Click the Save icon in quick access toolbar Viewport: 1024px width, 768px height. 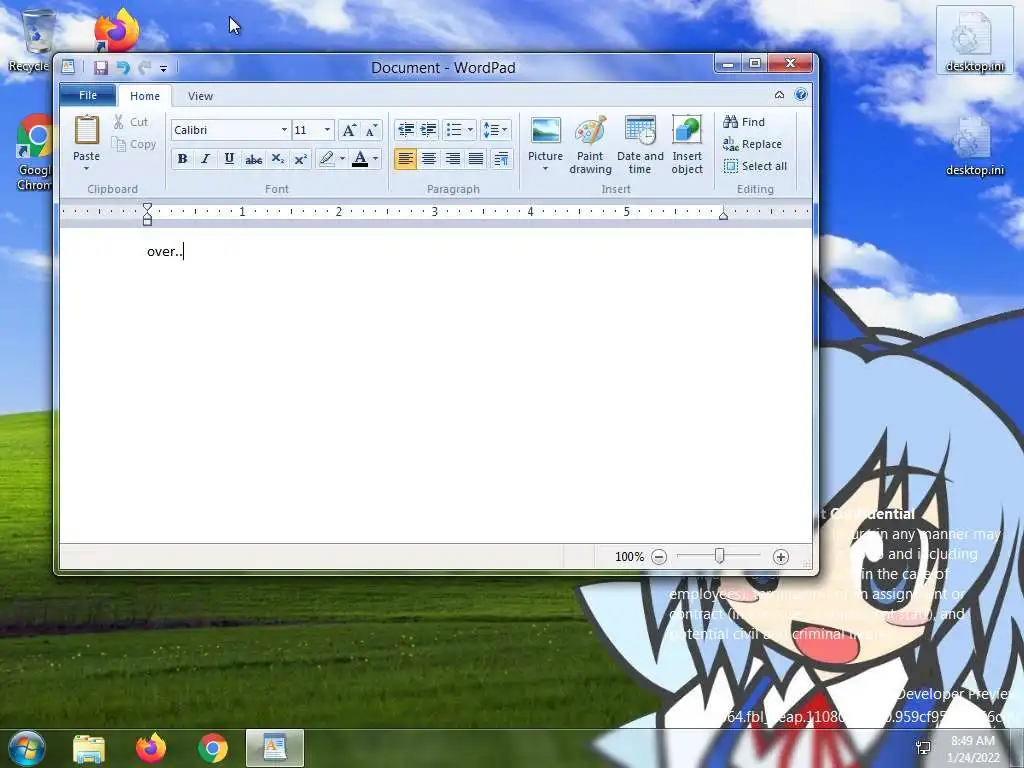(101, 67)
